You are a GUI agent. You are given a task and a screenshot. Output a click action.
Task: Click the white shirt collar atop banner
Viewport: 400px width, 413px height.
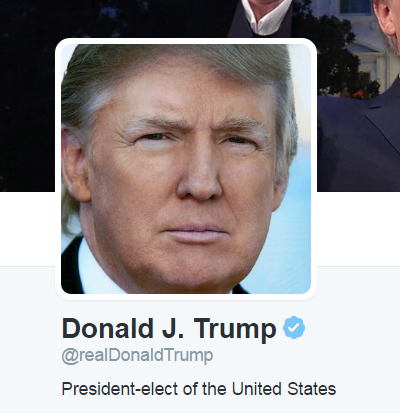[x=267, y=17]
